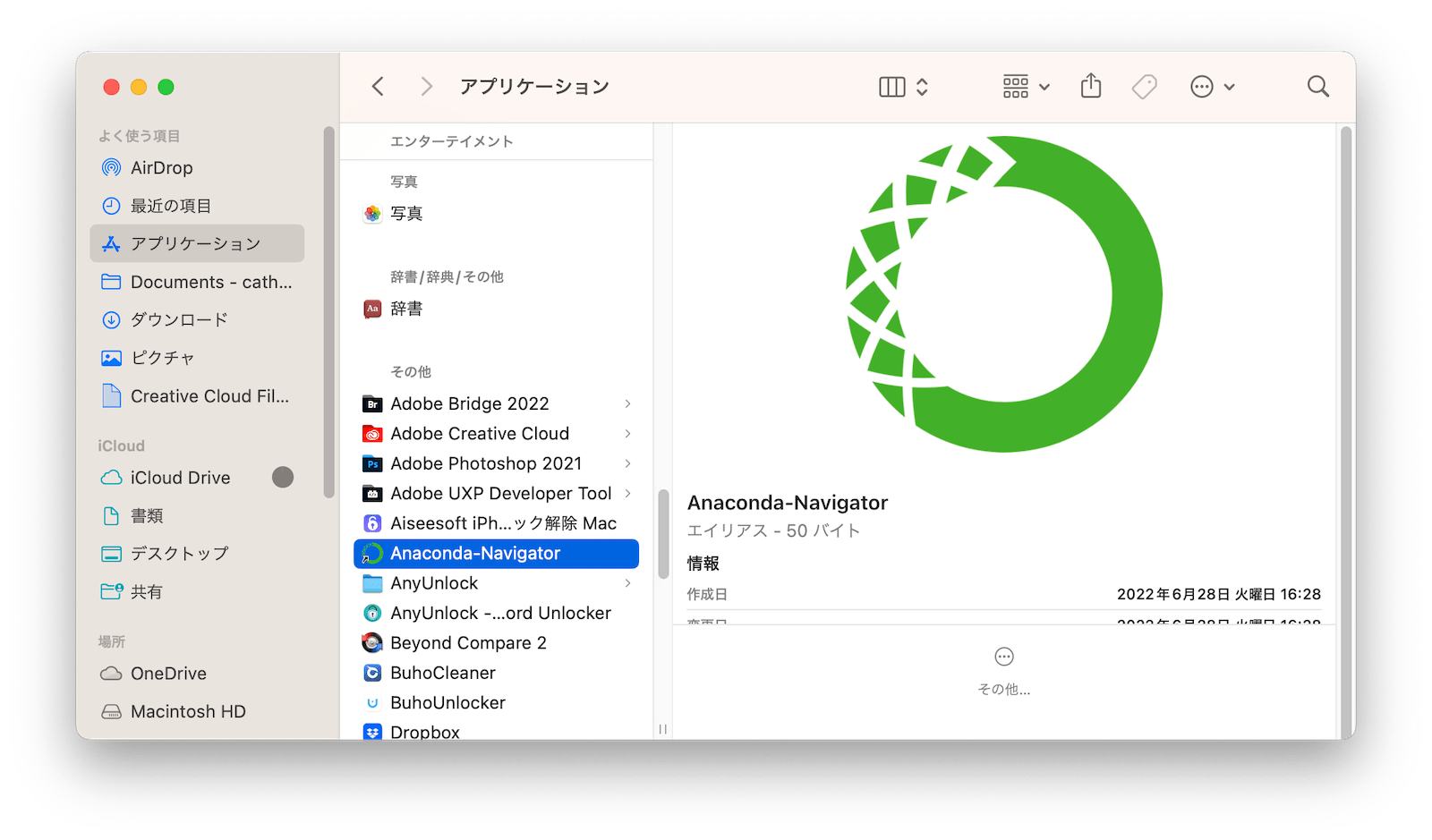This screenshot has height=840, width=1432.
Task: Select Beyond Compare 2 in the list
Action: (x=467, y=643)
